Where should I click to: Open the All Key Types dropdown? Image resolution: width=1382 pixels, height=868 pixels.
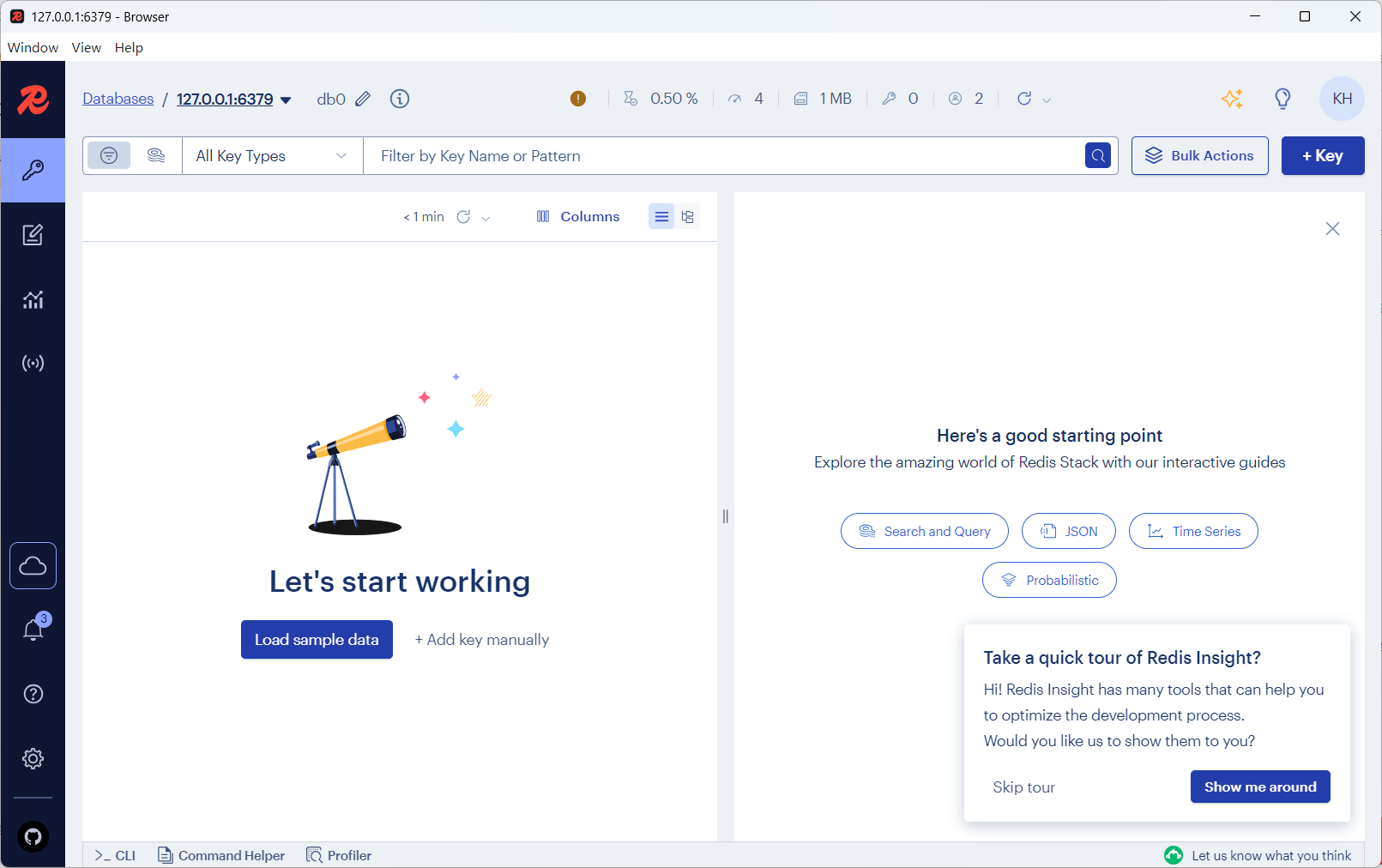click(x=272, y=155)
